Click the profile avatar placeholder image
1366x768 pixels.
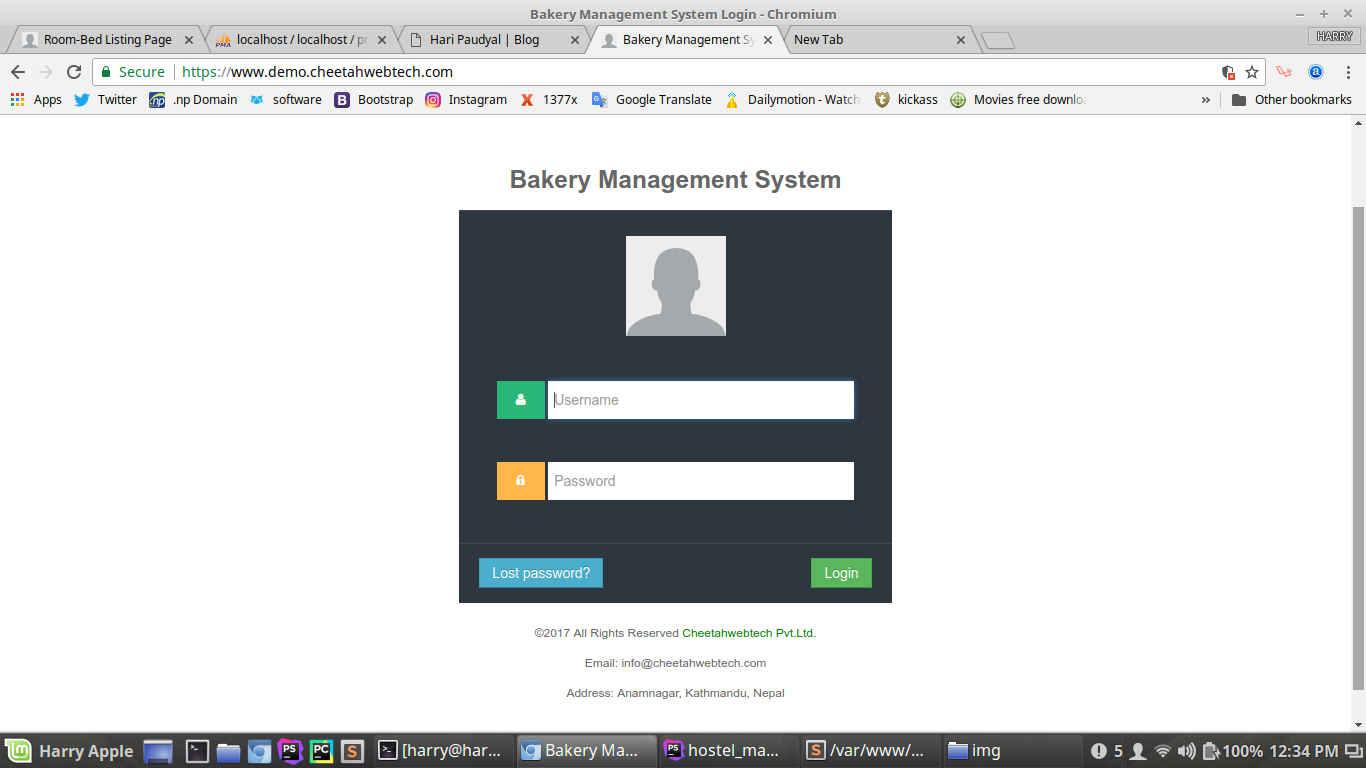tap(676, 286)
